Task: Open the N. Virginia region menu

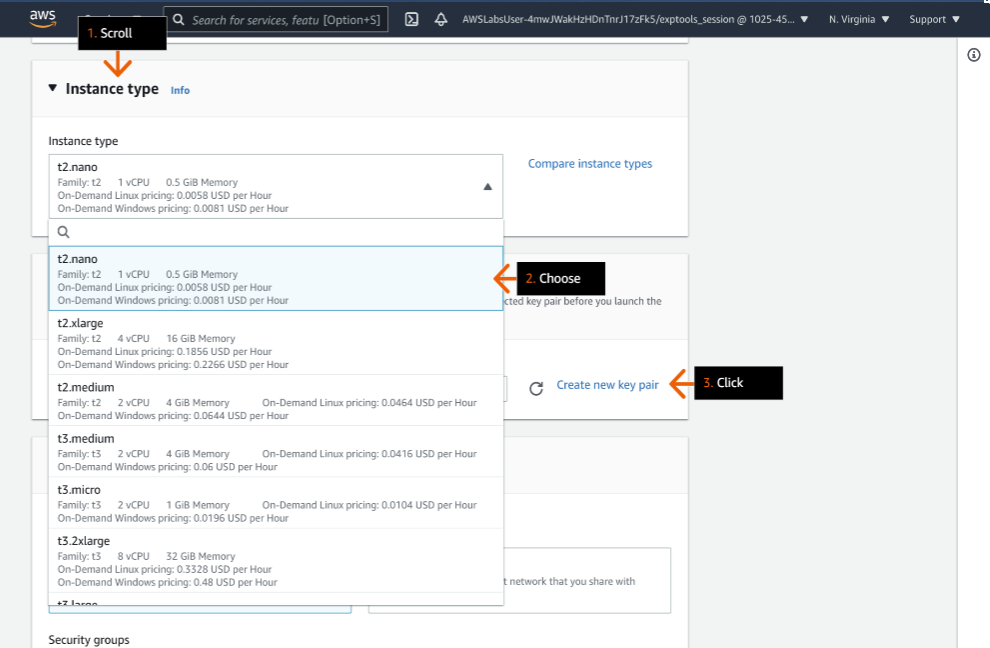Action: point(863,19)
